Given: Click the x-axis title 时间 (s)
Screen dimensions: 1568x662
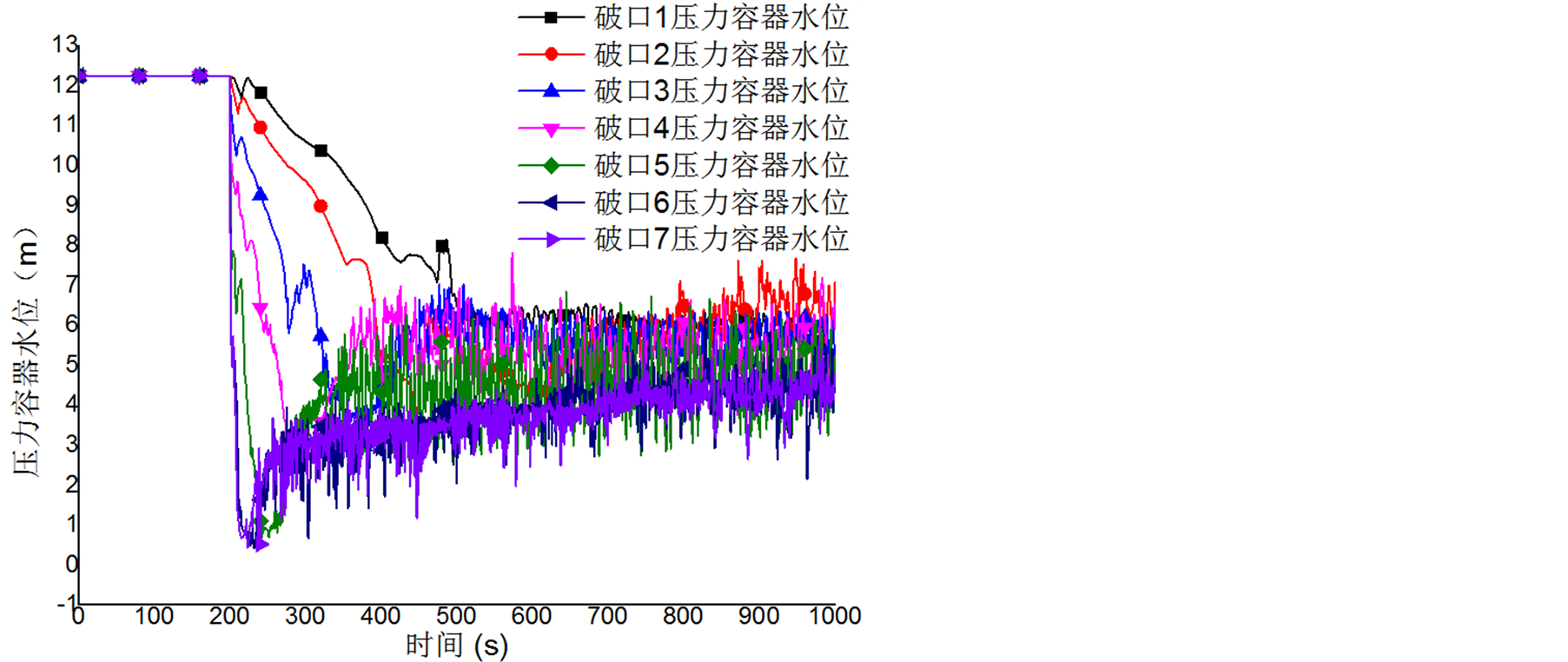Looking at the screenshot, I should 456,645.
